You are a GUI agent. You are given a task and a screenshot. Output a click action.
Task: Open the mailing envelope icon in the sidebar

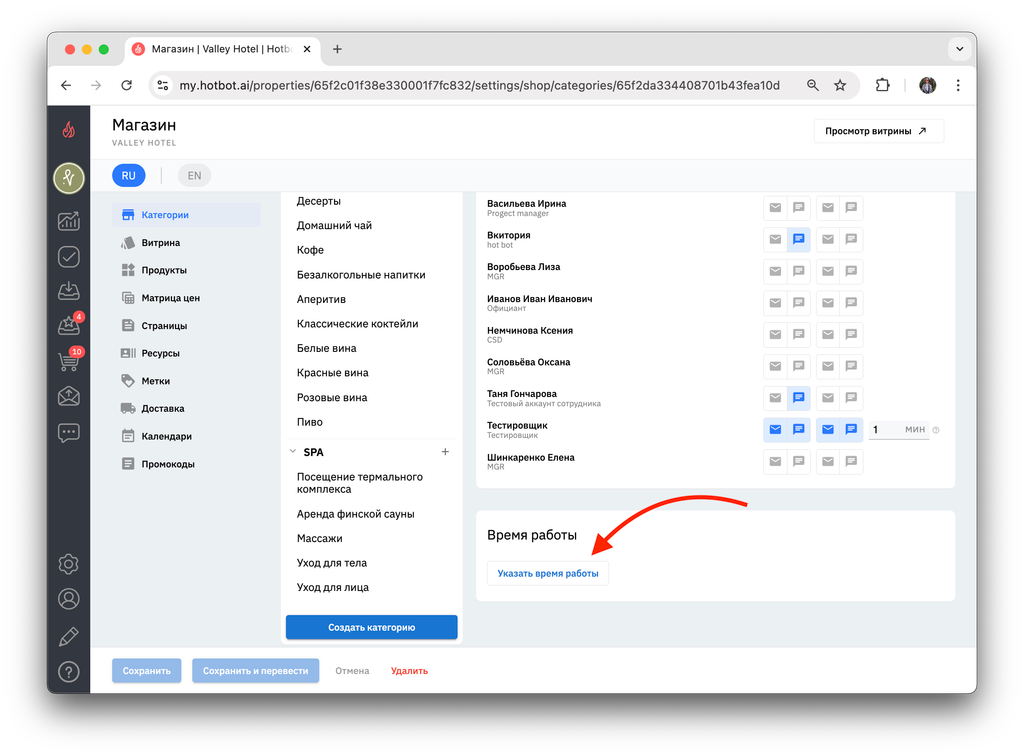(69, 396)
